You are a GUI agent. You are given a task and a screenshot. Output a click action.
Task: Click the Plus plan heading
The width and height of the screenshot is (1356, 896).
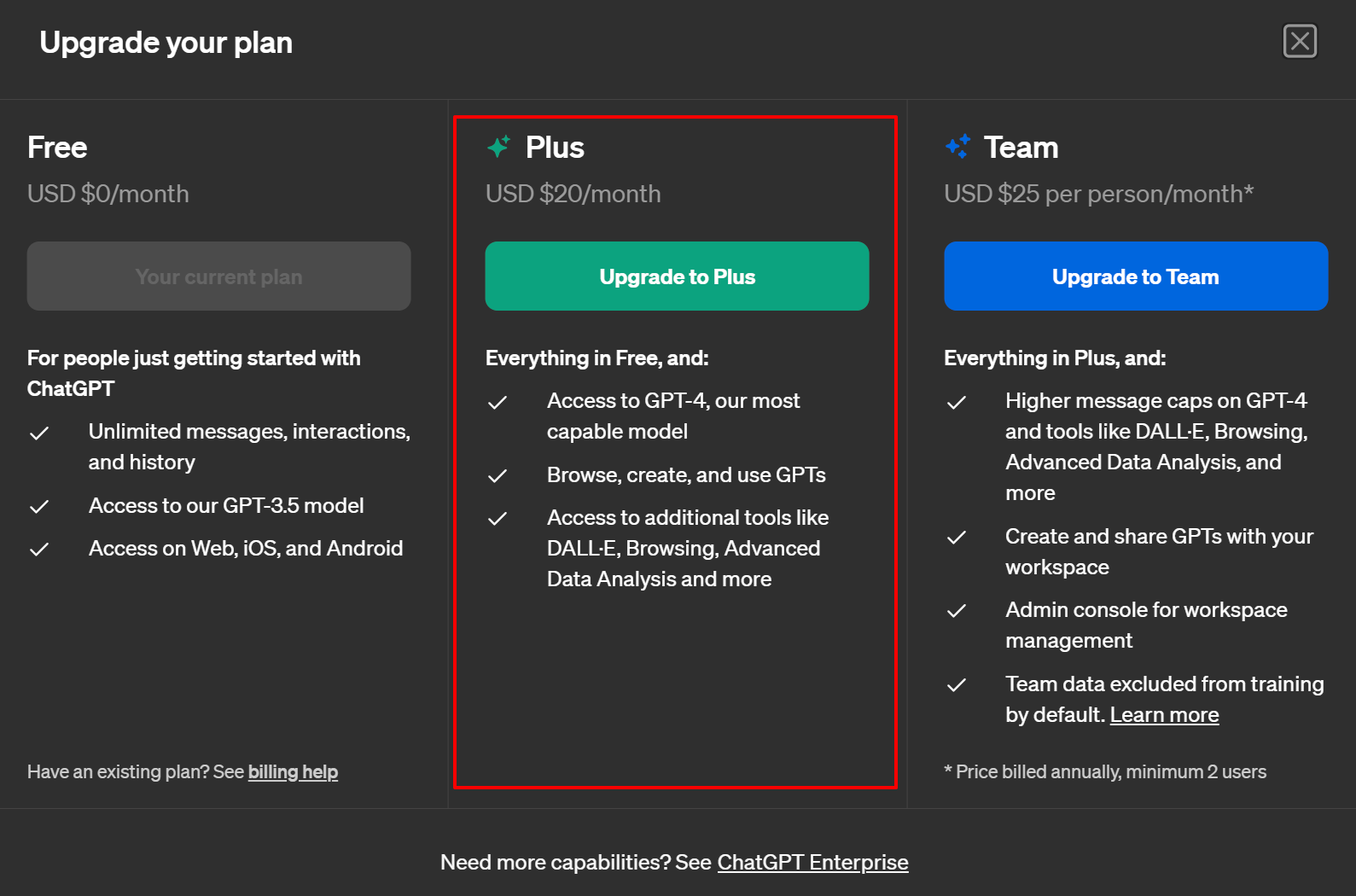pyautogui.click(x=555, y=147)
